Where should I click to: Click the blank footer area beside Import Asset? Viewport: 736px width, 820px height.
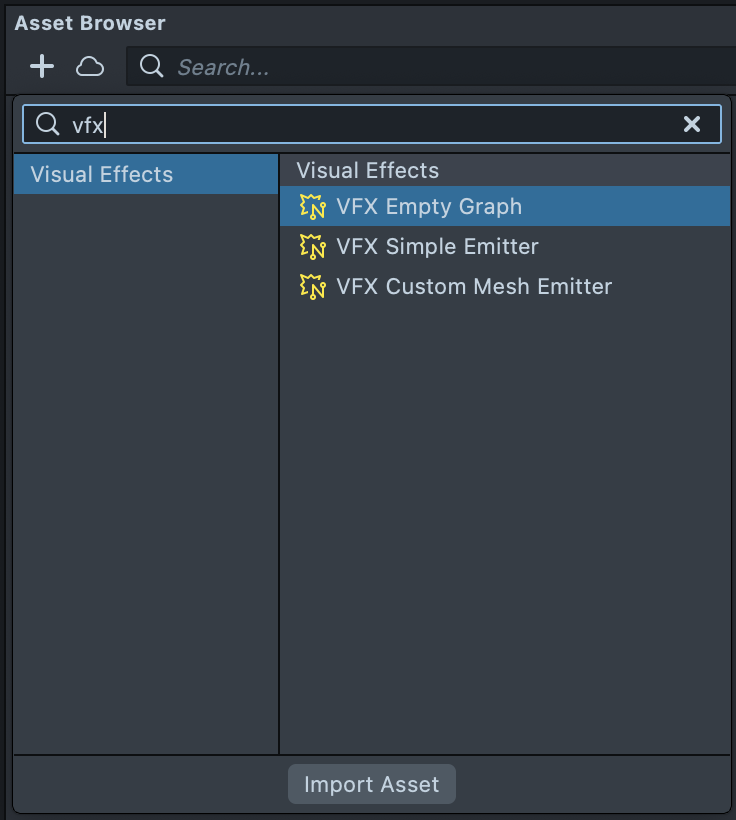point(600,784)
